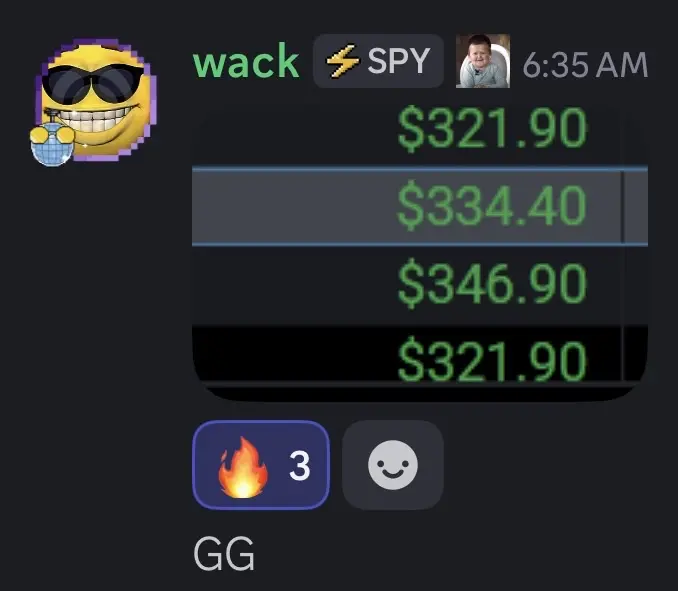Click the SPY server tag badge
Image resolution: width=678 pixels, height=591 pixels.
(x=378, y=61)
